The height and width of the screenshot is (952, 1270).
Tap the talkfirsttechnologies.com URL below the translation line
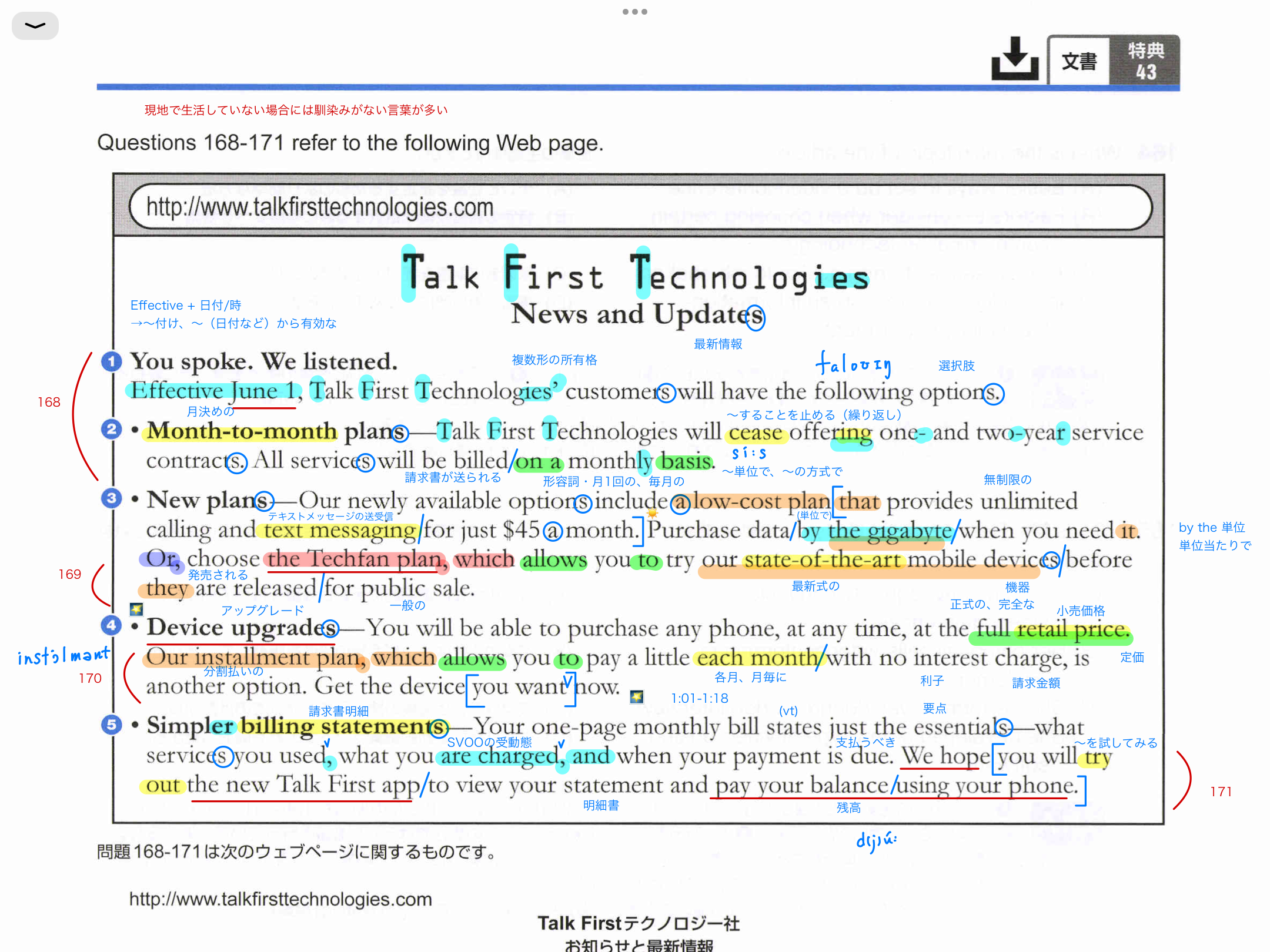pyautogui.click(x=280, y=899)
